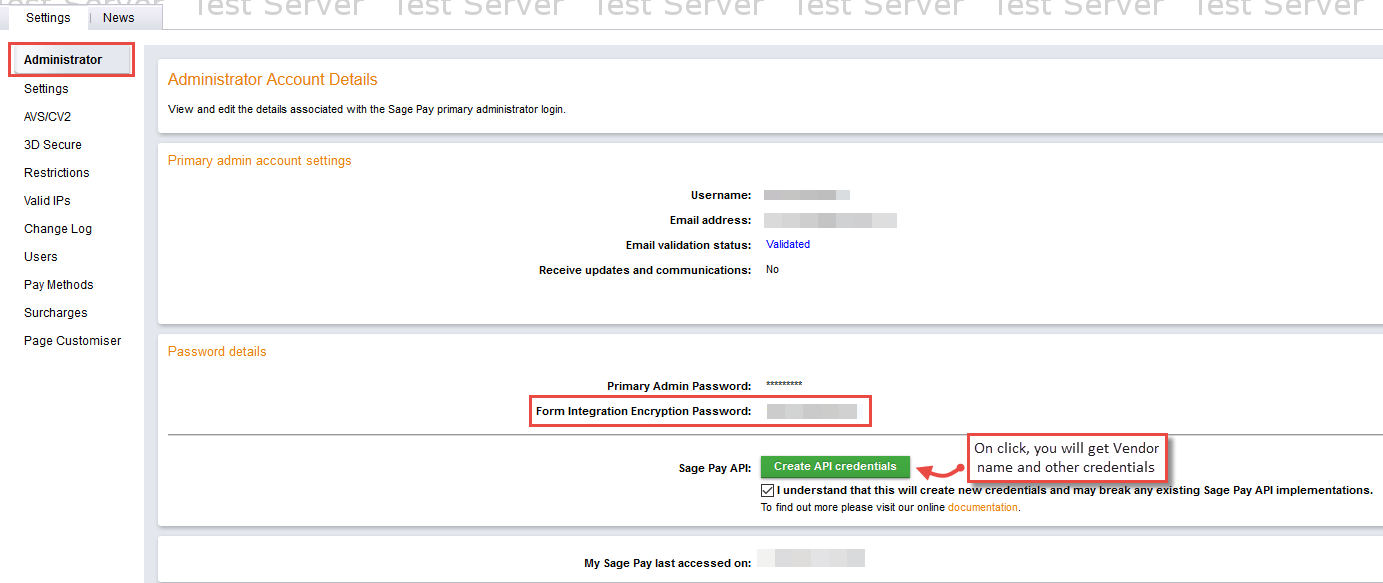
Task: Click the Primary admin account settings heading
Action: pyautogui.click(x=260, y=161)
